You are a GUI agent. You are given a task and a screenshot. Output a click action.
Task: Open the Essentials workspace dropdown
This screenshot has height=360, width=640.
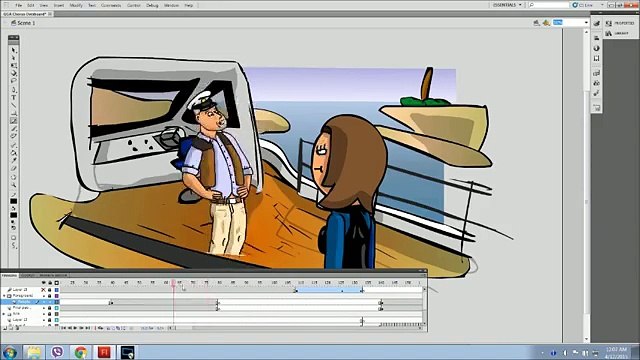[507, 5]
